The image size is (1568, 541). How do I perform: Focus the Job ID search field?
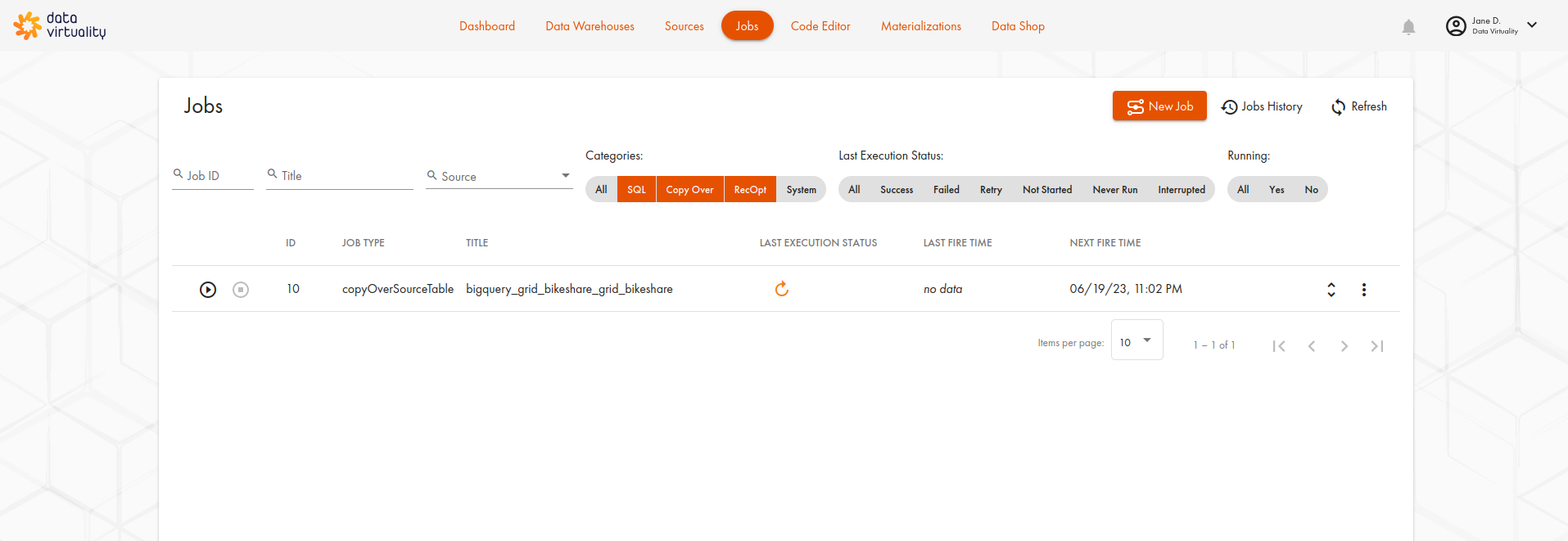(x=217, y=176)
